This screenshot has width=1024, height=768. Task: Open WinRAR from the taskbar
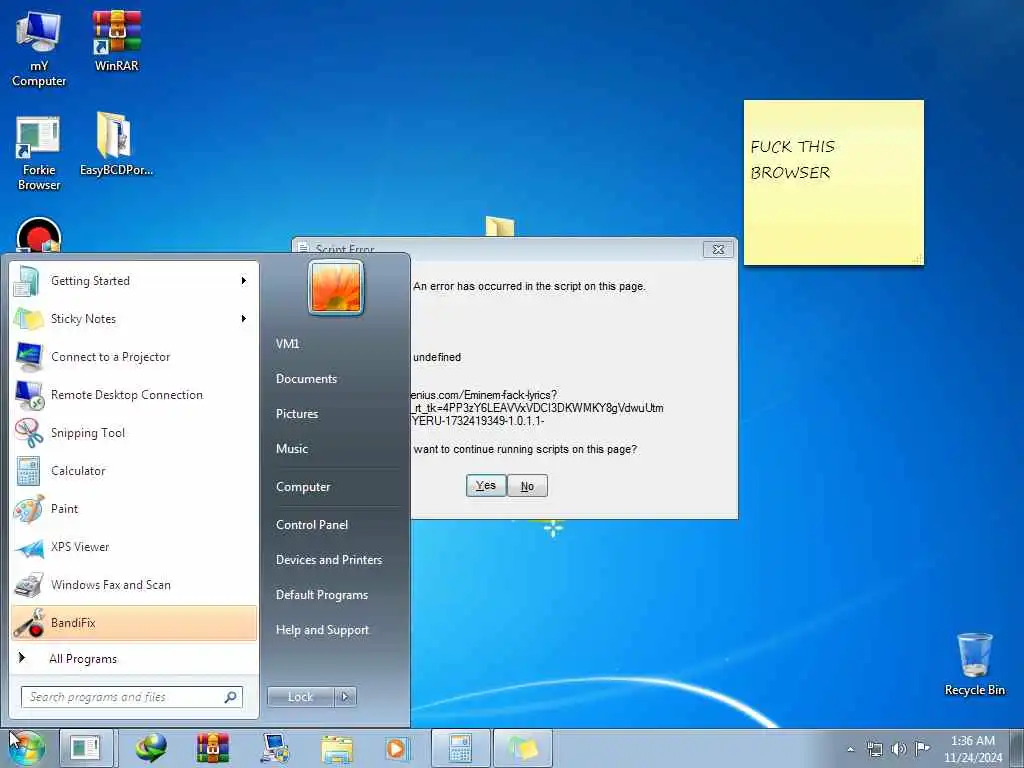(x=213, y=748)
